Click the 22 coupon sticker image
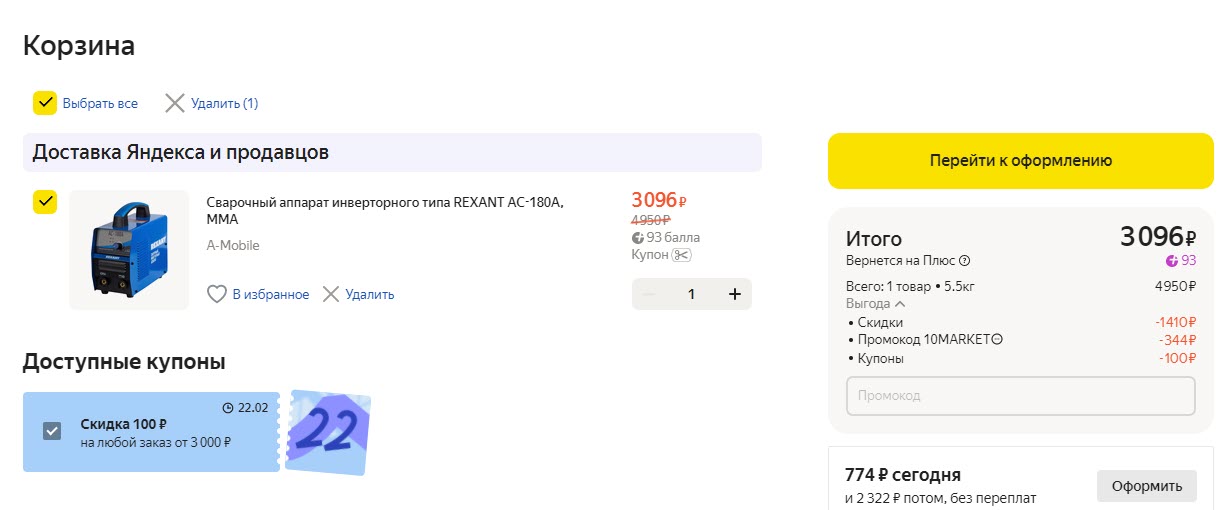Viewport: 1222px width, 510px height. [x=328, y=431]
